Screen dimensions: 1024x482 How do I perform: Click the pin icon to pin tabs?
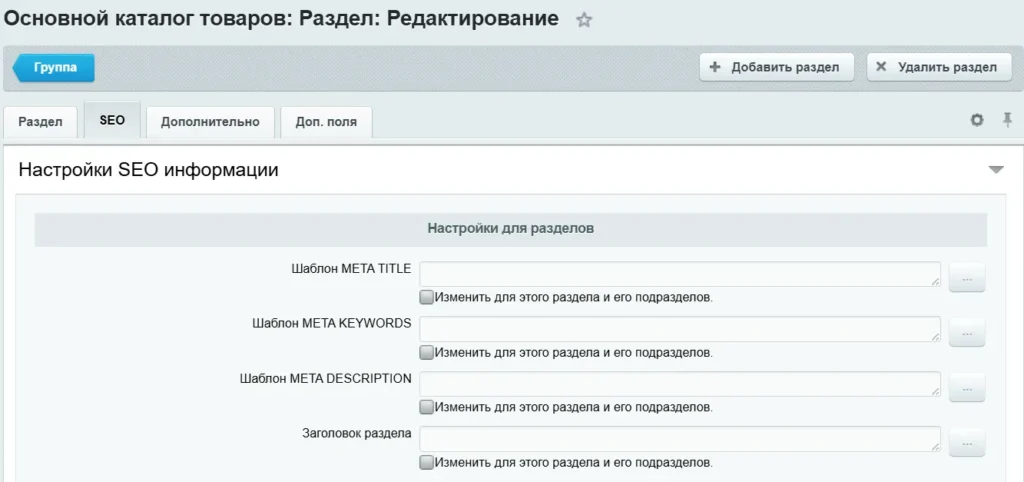point(1007,120)
